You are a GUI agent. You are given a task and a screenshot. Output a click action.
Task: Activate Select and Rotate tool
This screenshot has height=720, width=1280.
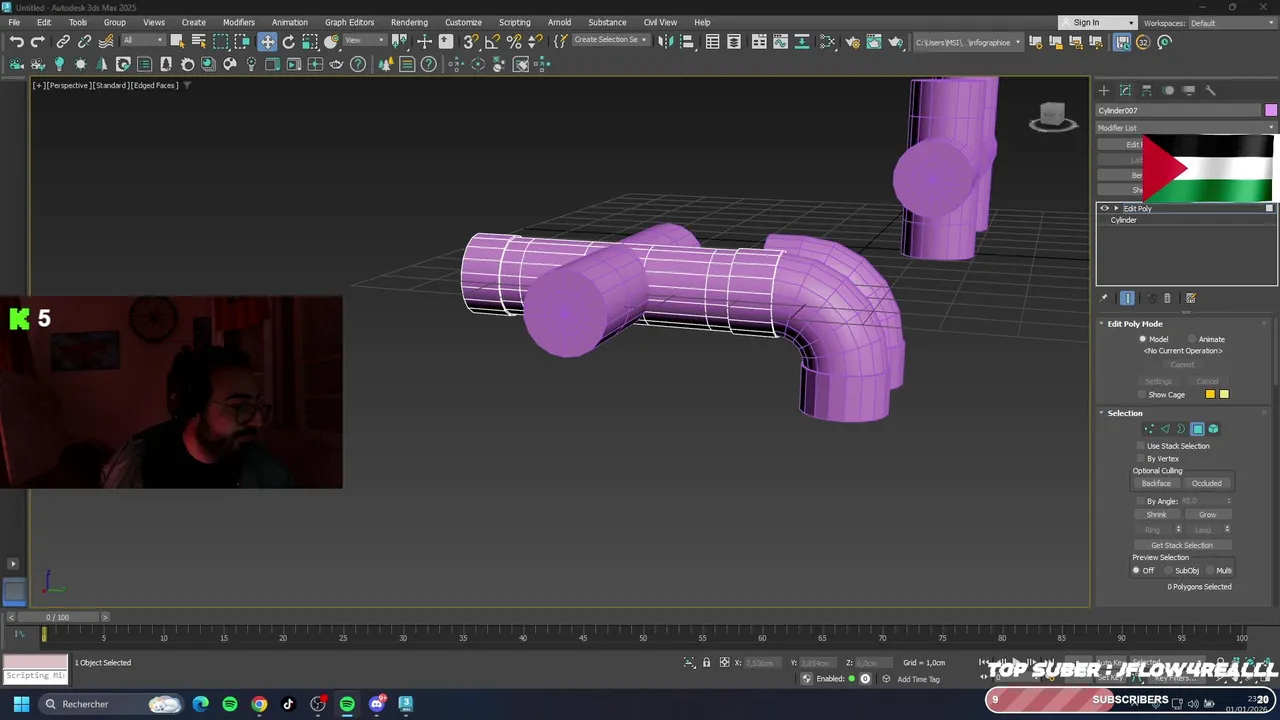[289, 41]
